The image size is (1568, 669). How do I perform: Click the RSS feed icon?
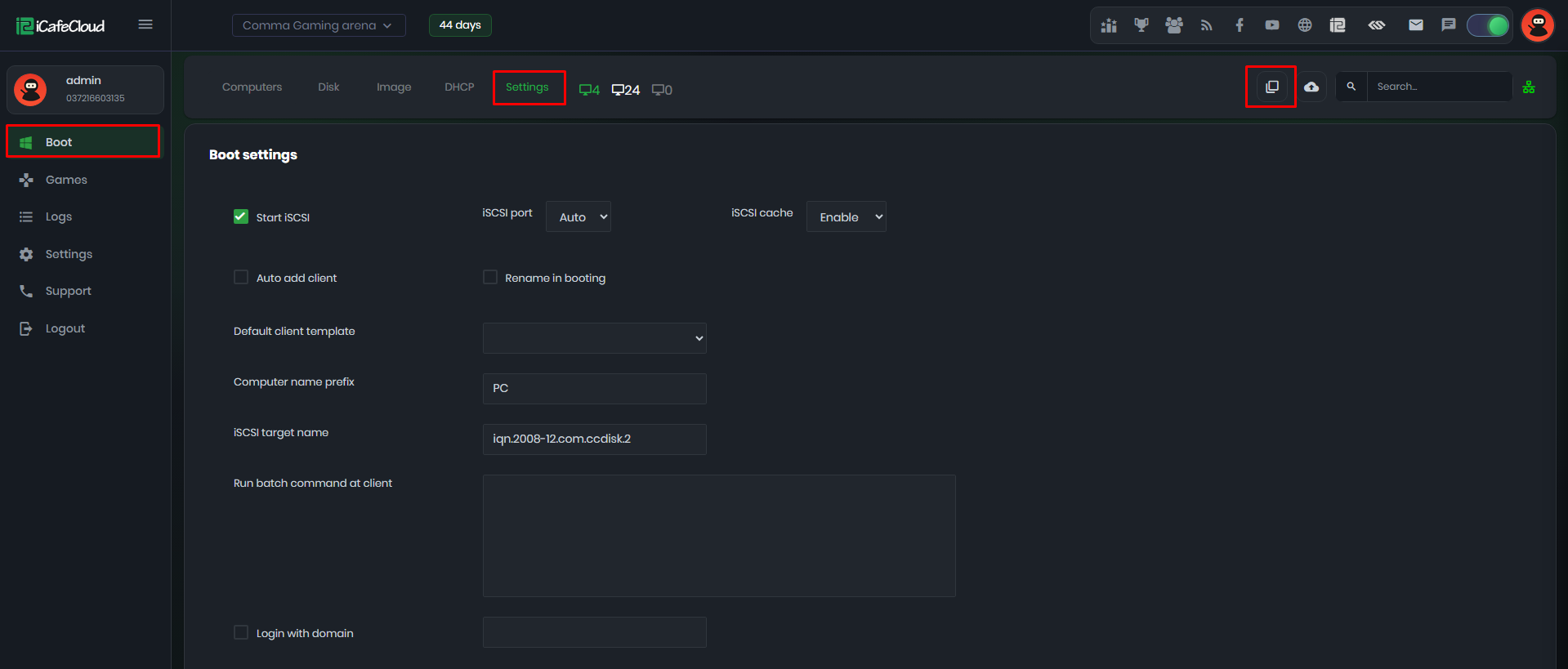tap(1207, 25)
